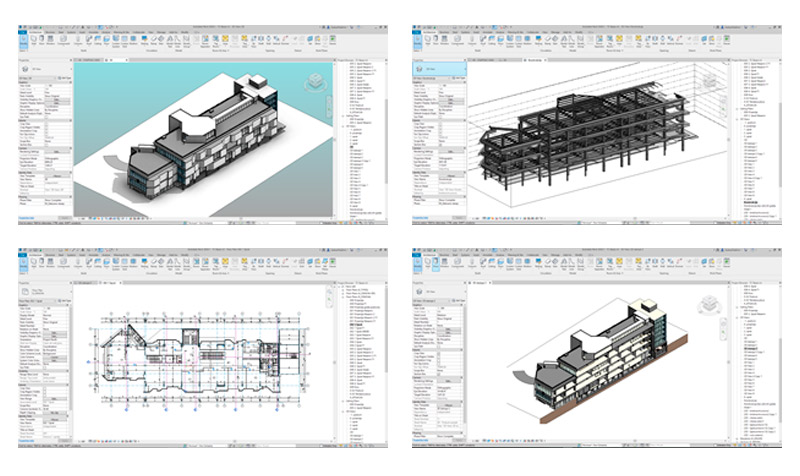
Task: Open the Collaborate ribbon tab in the floor plan window
Action: [138, 256]
